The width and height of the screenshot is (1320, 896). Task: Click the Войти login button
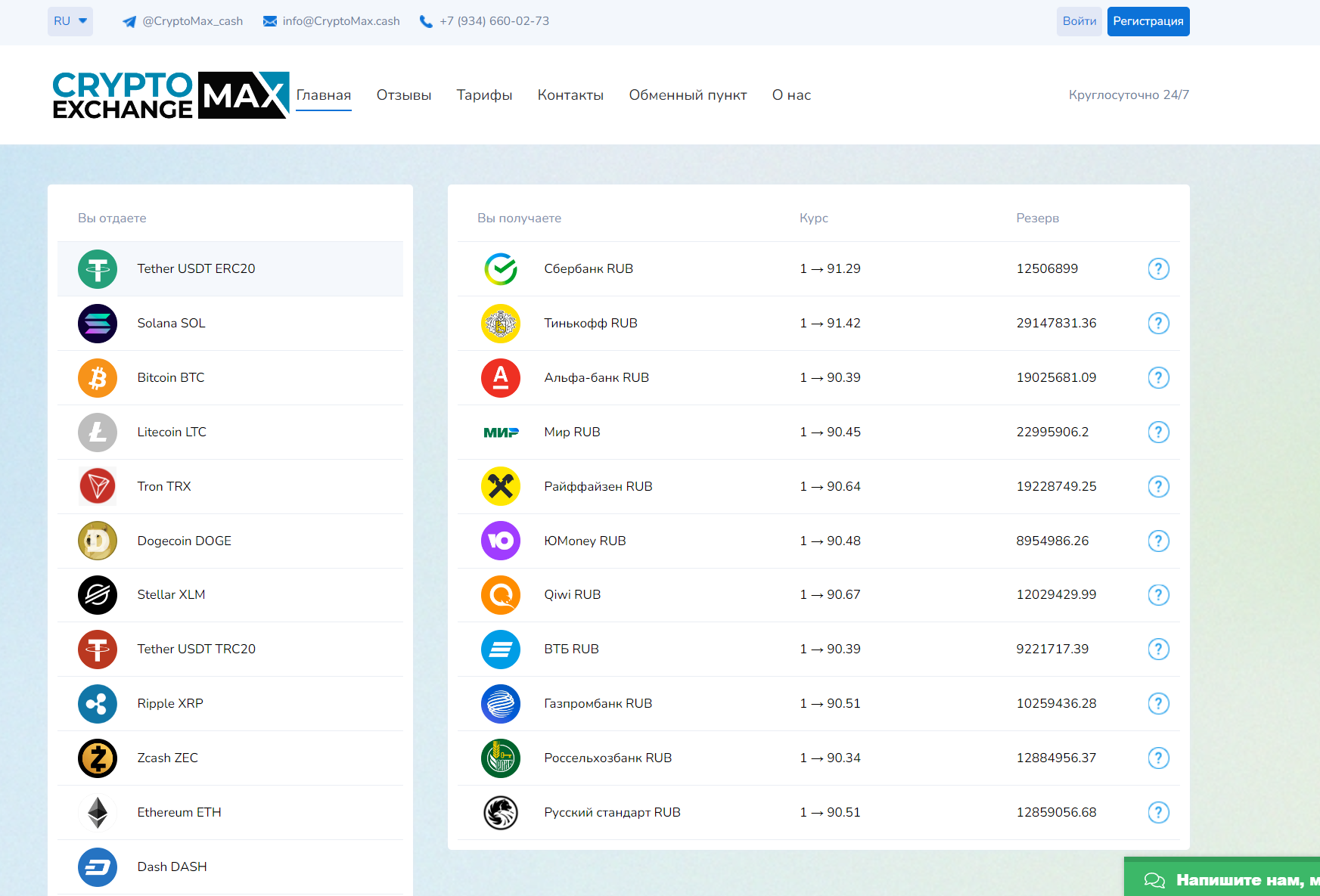click(1079, 21)
